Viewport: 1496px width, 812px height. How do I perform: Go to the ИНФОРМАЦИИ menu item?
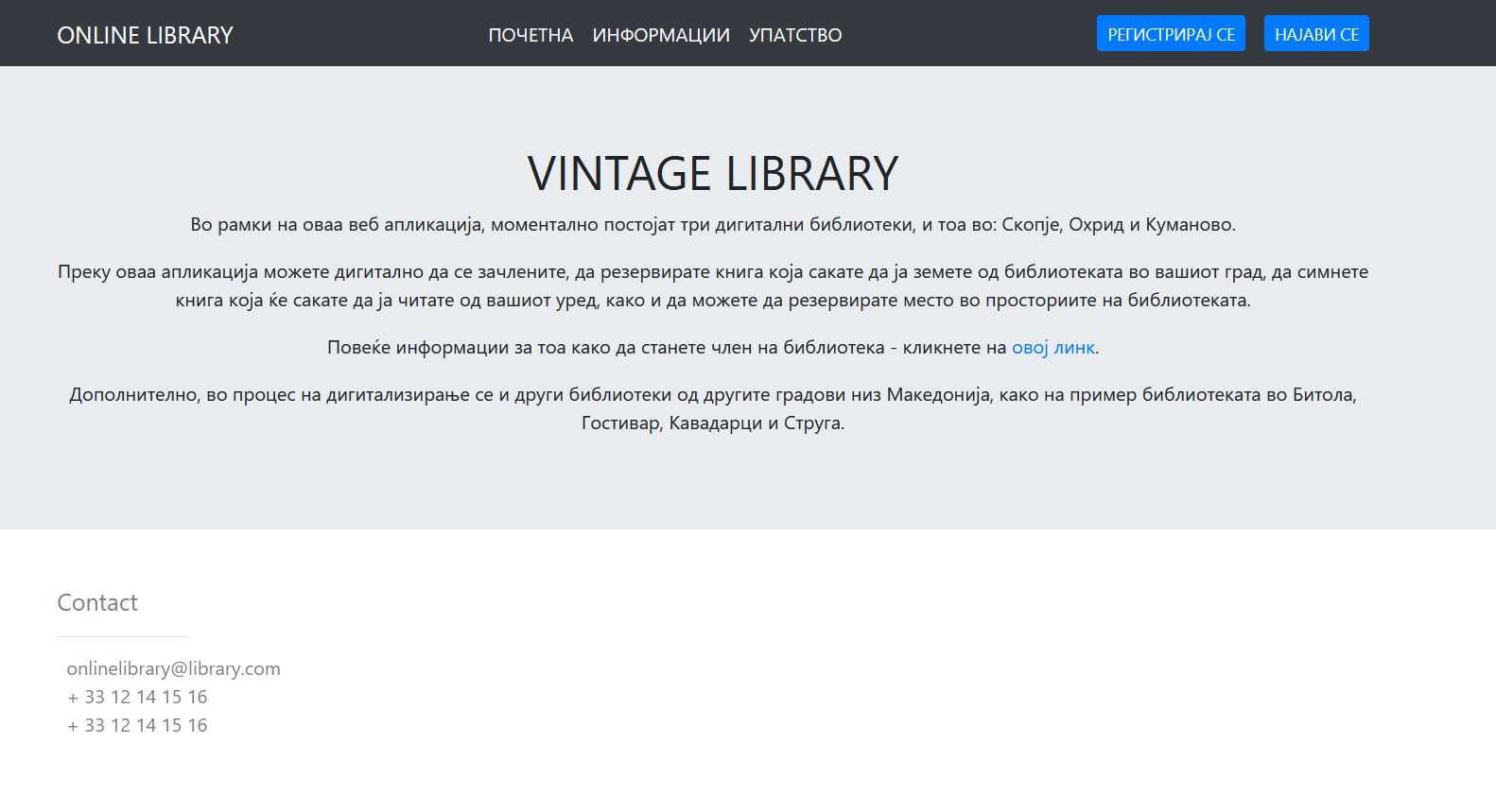coord(661,35)
